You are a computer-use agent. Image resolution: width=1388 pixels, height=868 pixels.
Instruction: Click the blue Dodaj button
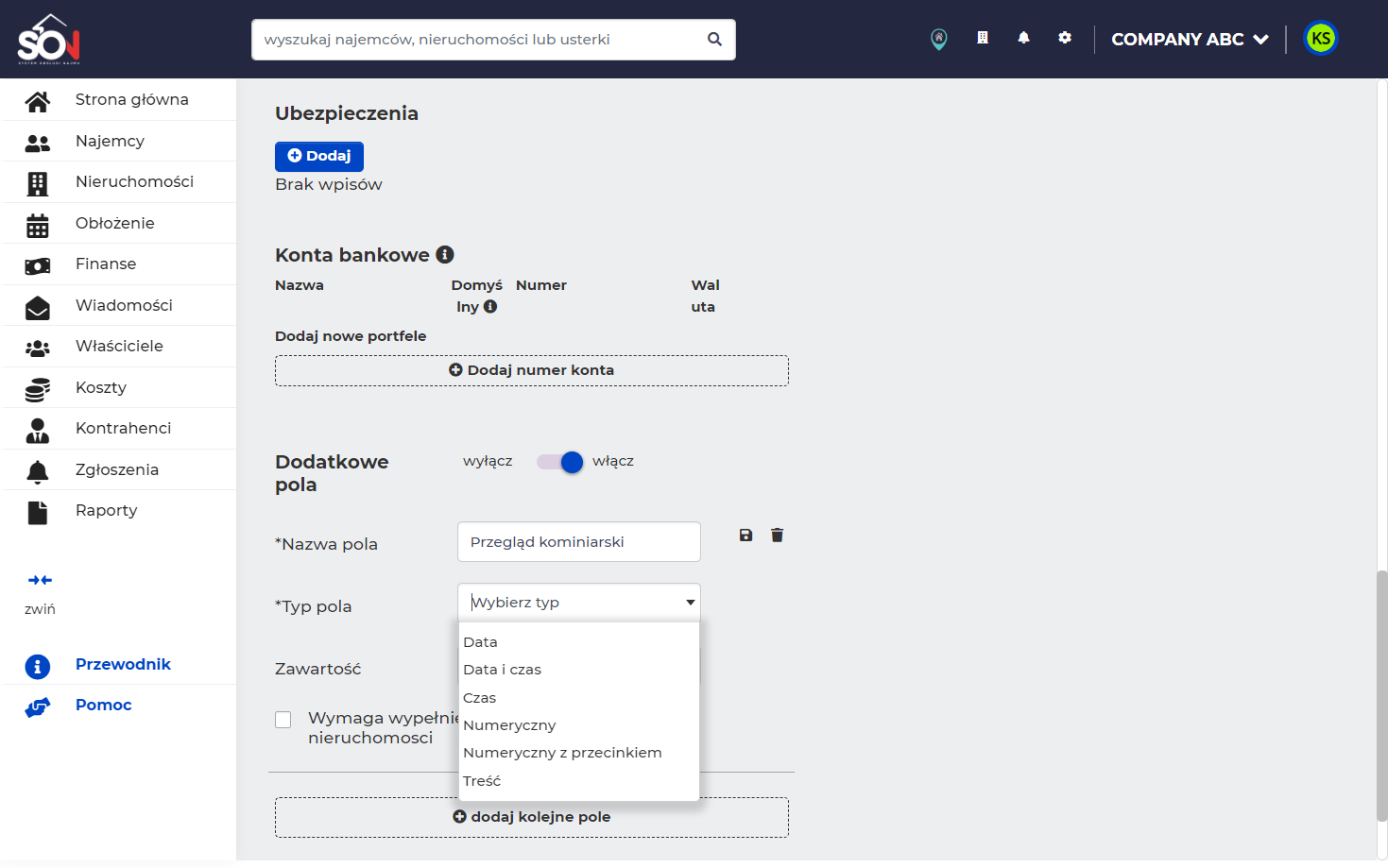(x=319, y=156)
